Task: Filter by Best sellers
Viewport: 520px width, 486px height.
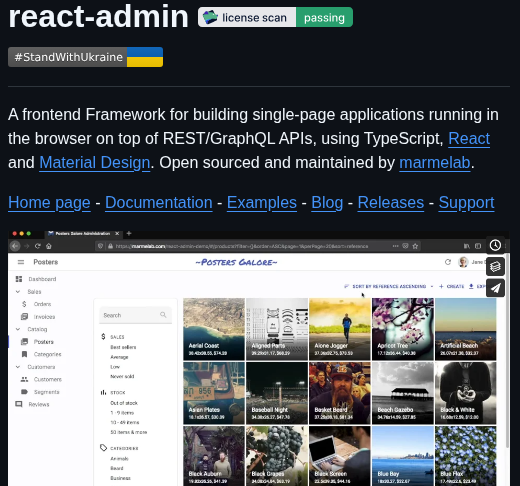Action: pos(123,347)
